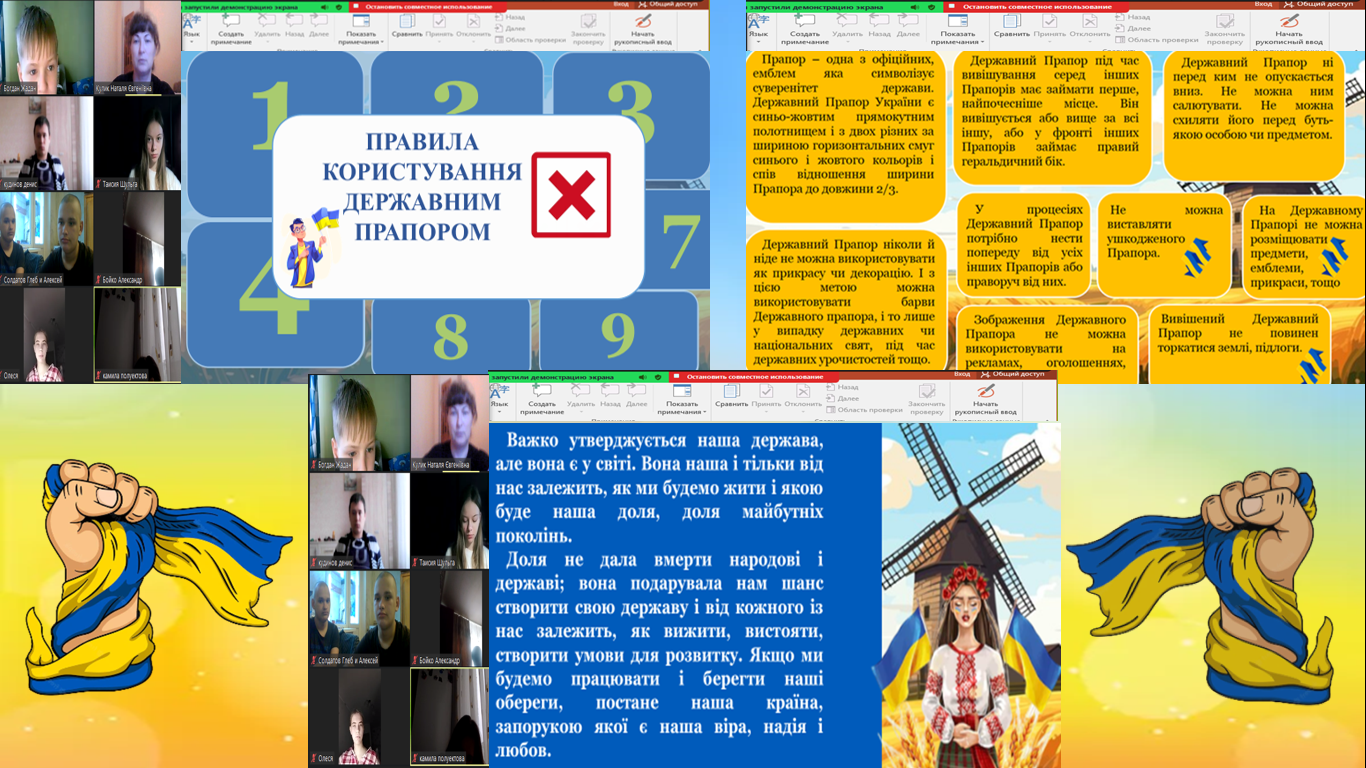
Task: Click Отклонить icon above the numbered tiles slide
Action: [472, 20]
